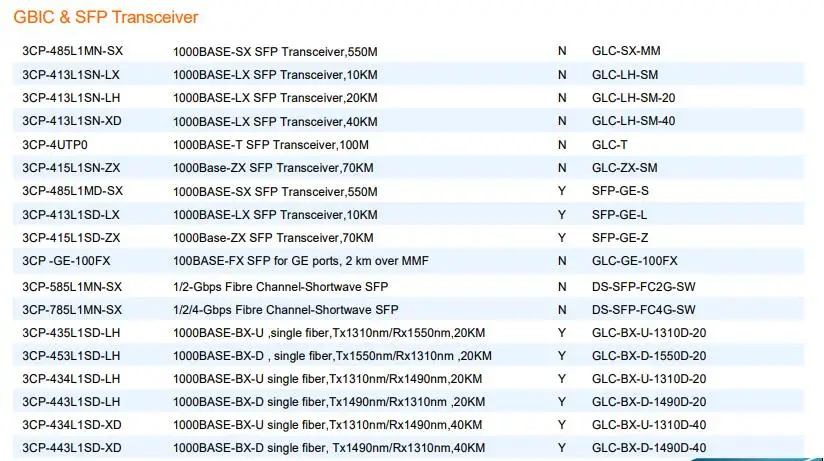The width and height of the screenshot is (824, 461).
Task: Click compatible model GLC-GE-100FX
Action: [x=635, y=261]
